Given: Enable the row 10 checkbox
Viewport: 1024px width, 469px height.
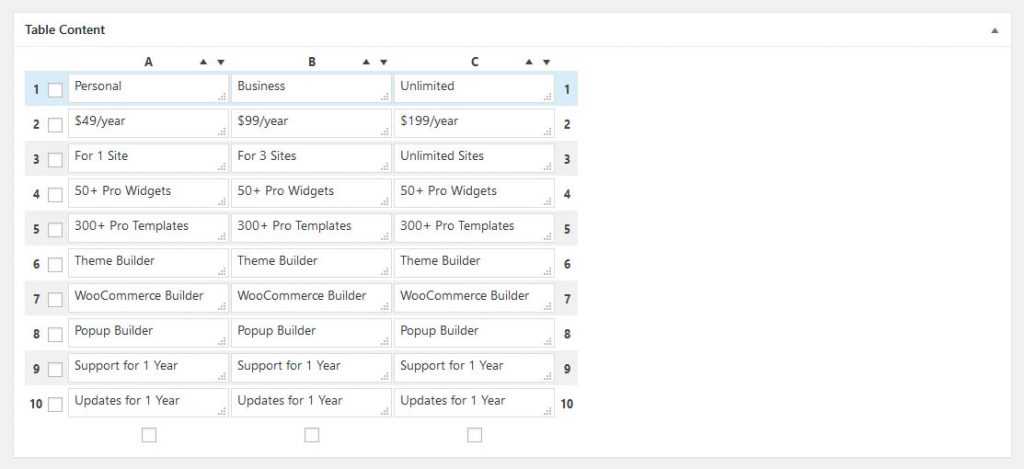Looking at the screenshot, I should (55, 404).
